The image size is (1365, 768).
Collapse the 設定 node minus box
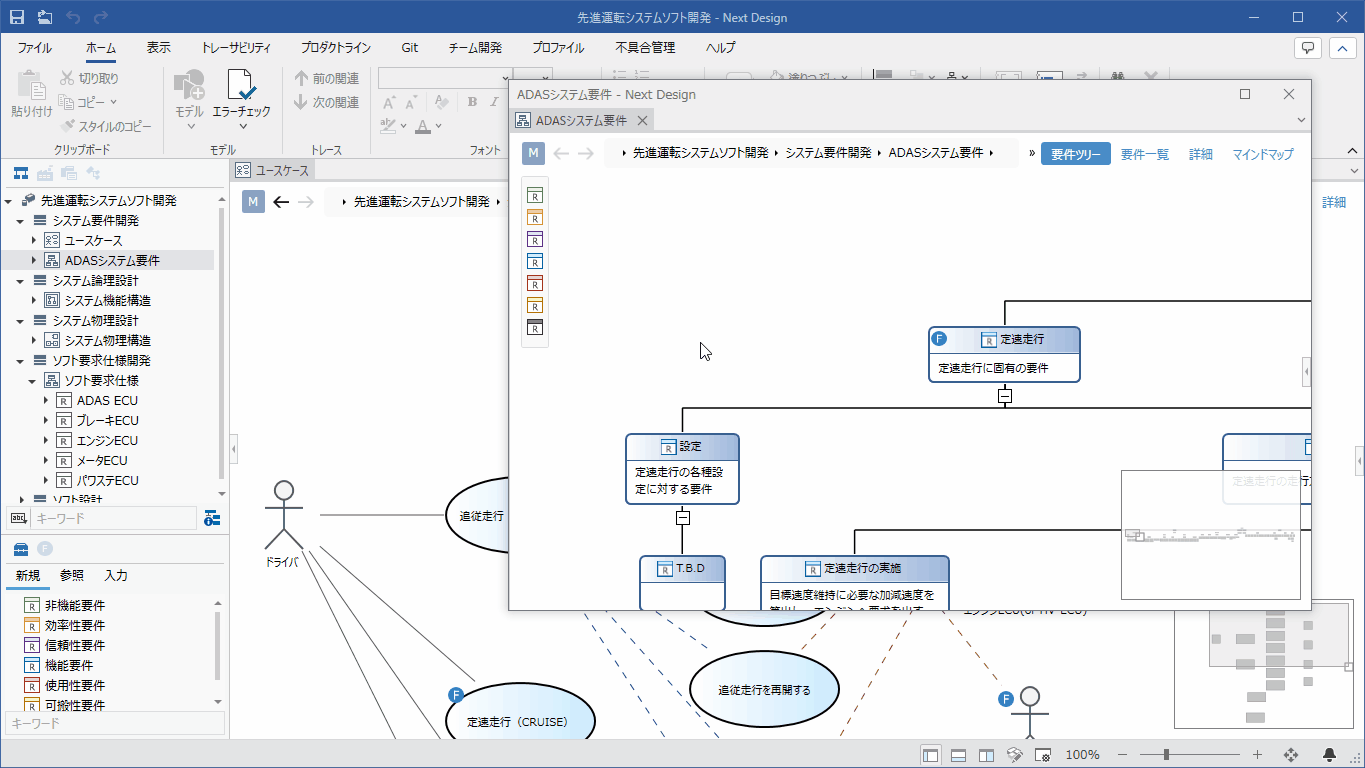click(682, 517)
